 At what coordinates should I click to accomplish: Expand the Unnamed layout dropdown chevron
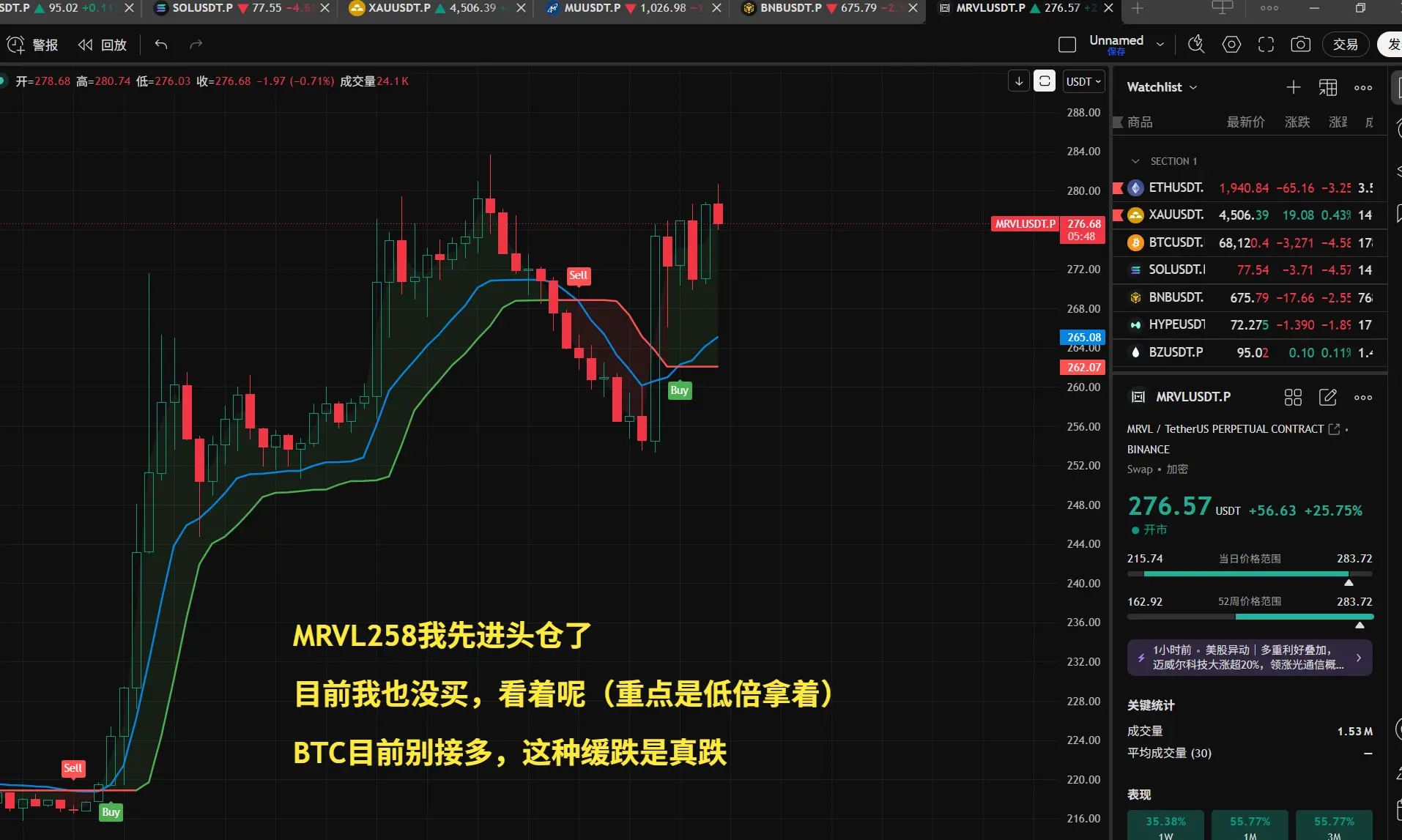pos(1160,45)
